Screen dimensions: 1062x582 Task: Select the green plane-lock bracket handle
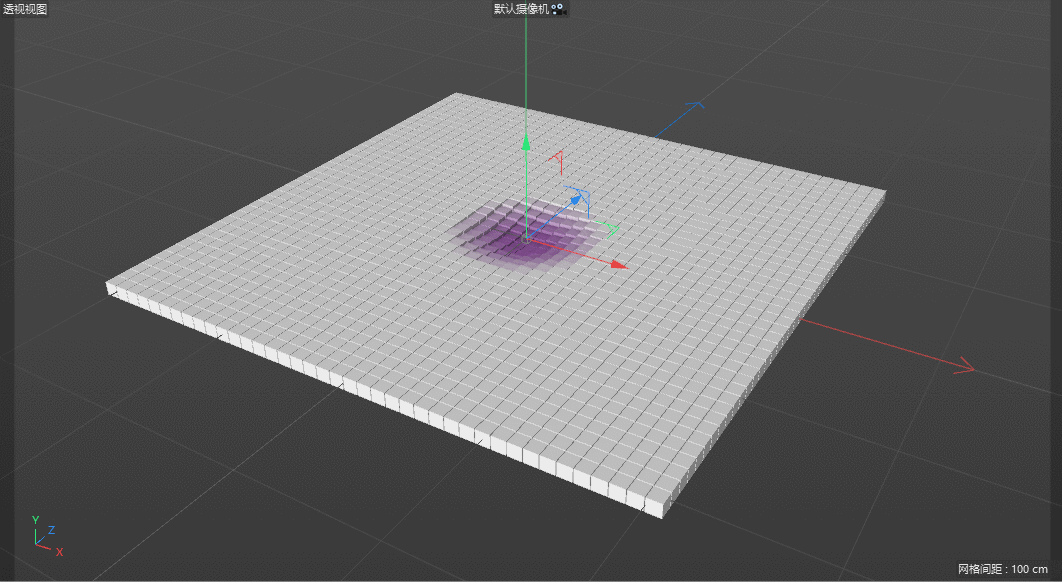coord(609,230)
